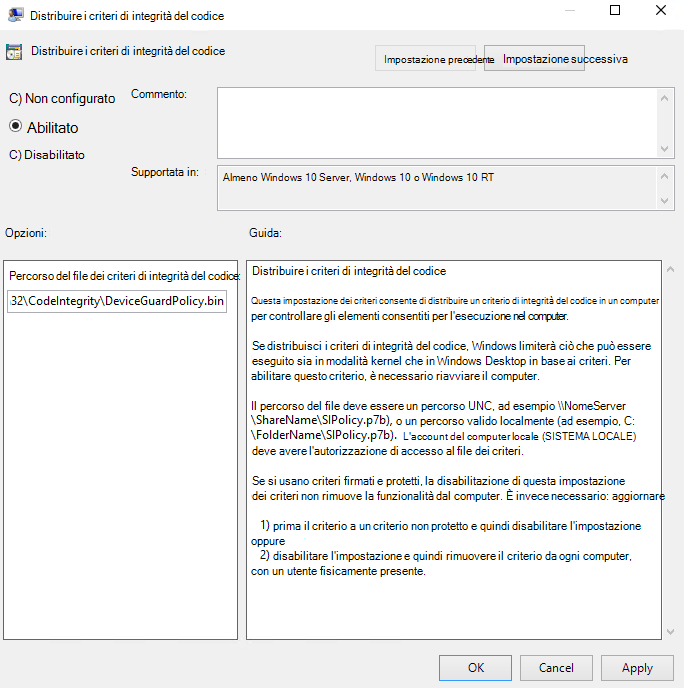
Task: Click the Apply button
Action: pyautogui.click(x=637, y=668)
